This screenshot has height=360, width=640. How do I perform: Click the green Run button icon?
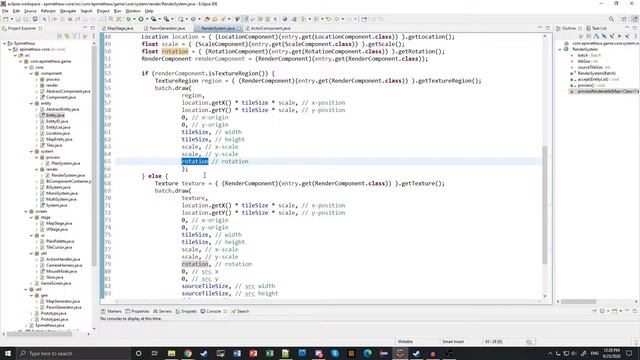click(141, 19)
